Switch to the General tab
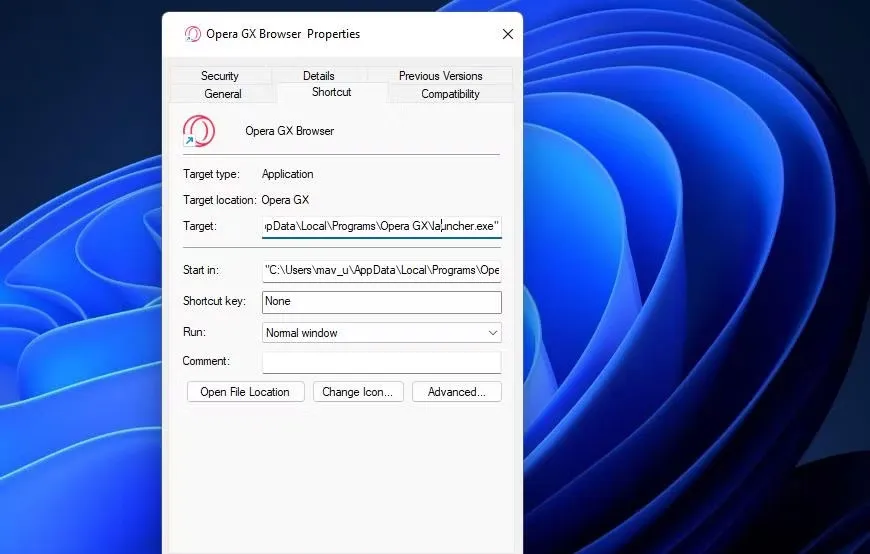 (222, 94)
